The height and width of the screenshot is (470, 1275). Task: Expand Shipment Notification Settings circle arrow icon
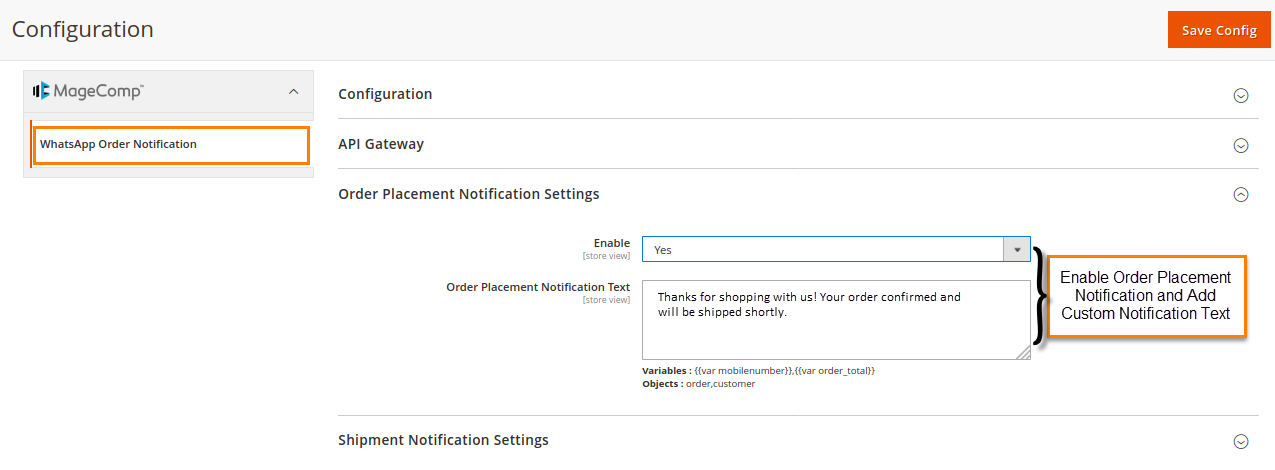[x=1241, y=441]
